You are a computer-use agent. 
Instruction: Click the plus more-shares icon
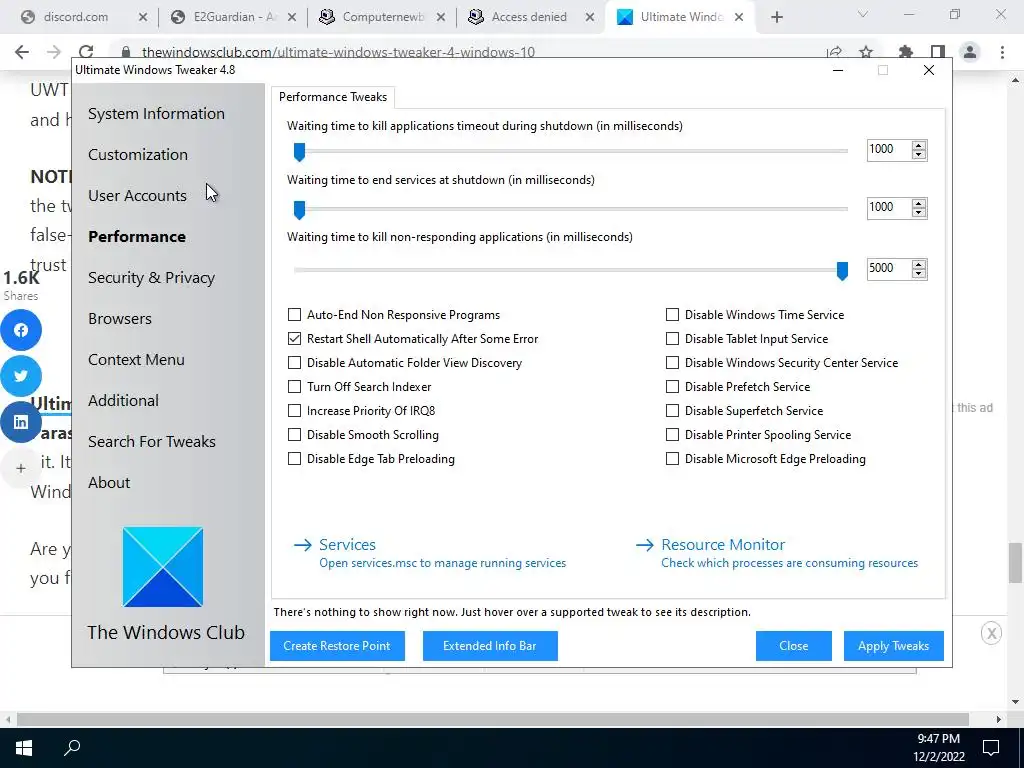[x=21, y=468]
